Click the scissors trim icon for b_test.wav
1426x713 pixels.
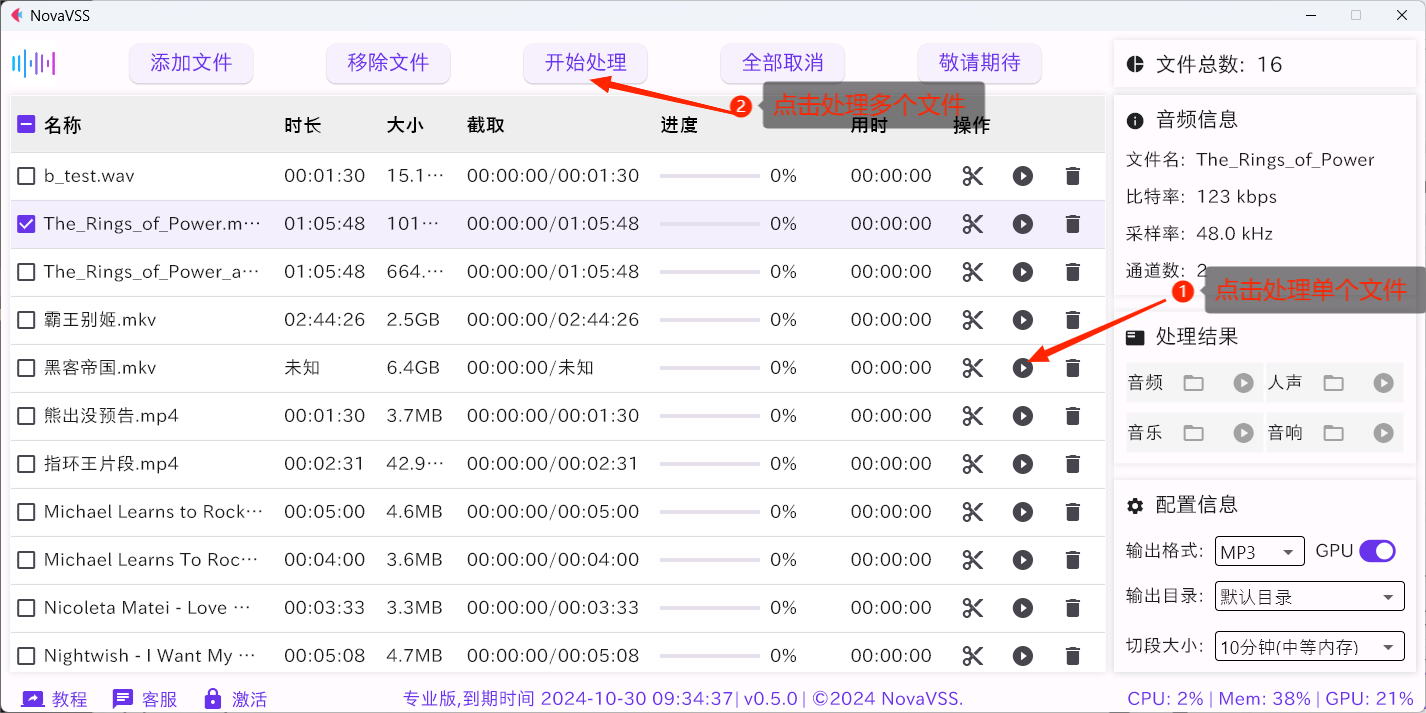click(972, 175)
